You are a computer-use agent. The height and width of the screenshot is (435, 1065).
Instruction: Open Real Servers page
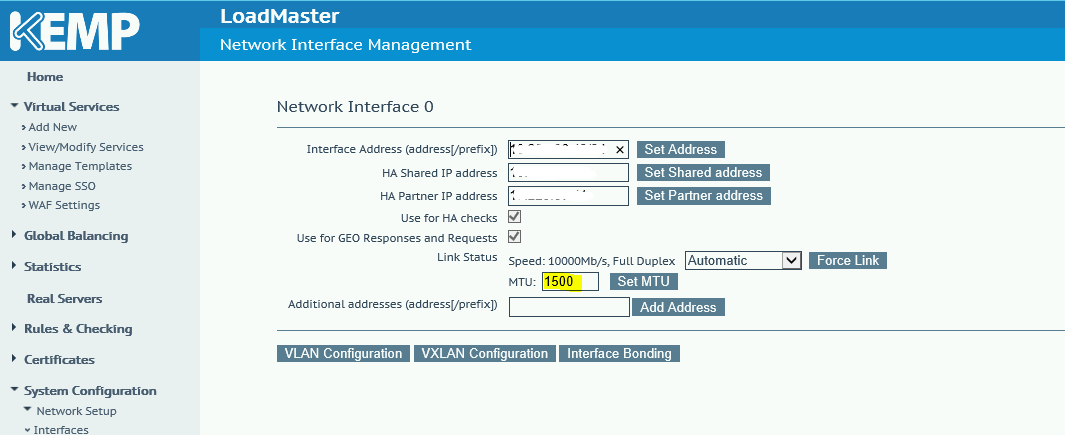tap(65, 298)
